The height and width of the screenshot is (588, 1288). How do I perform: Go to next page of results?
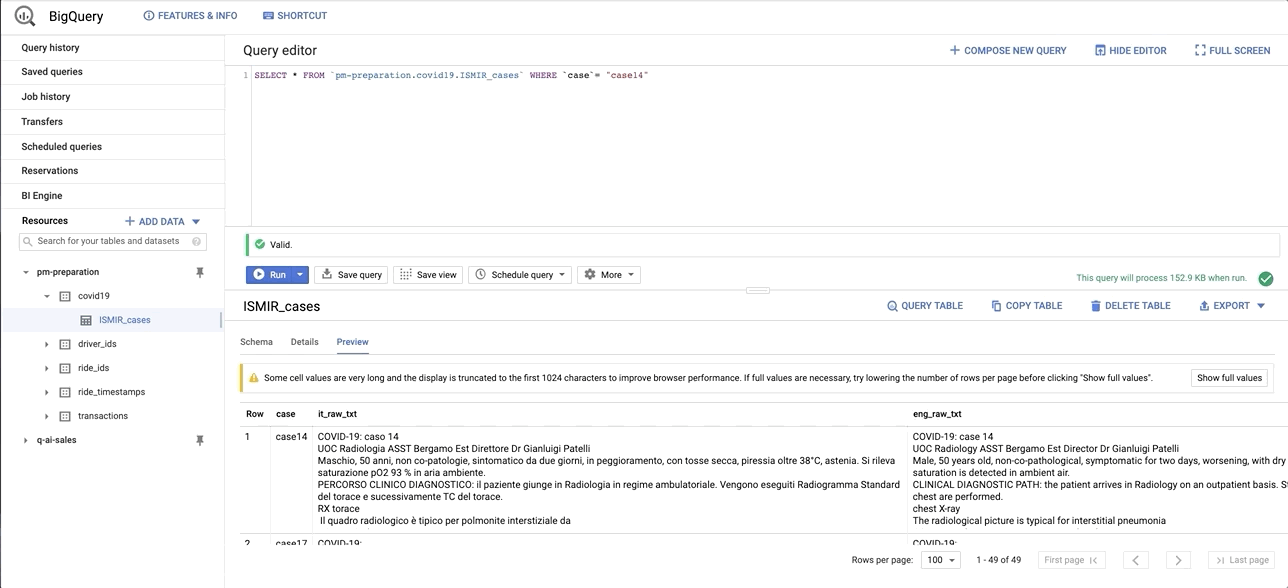coord(1178,560)
